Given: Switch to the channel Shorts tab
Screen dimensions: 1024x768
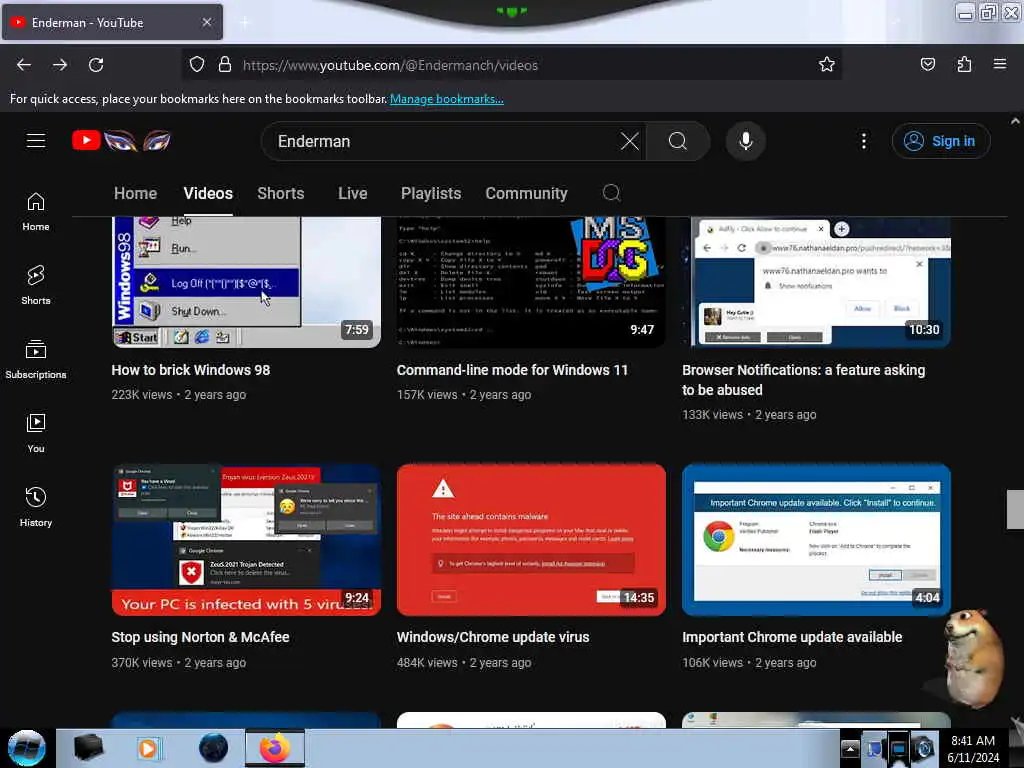Looking at the screenshot, I should click(x=281, y=193).
